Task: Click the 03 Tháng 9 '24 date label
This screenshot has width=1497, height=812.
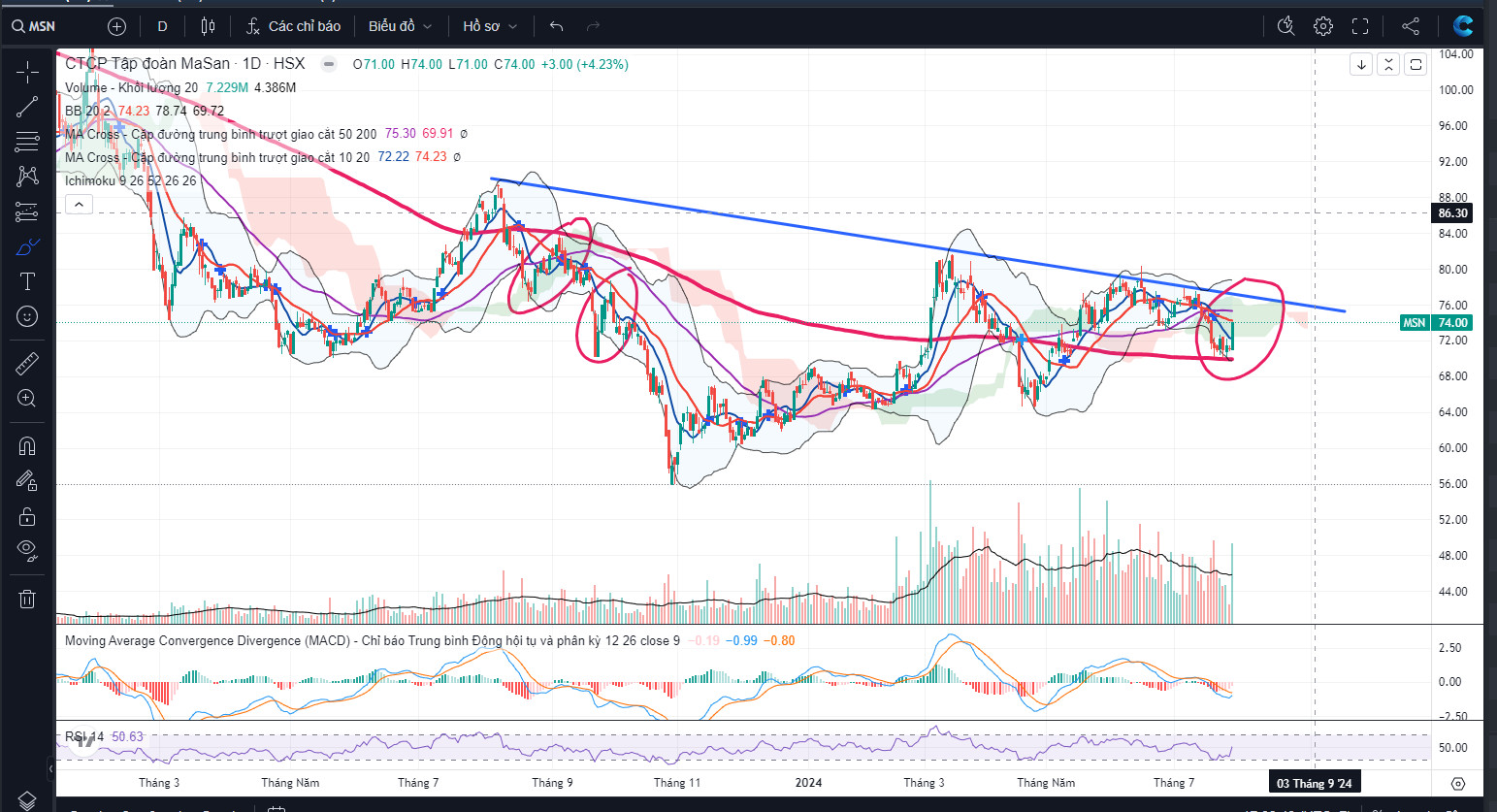Action: click(1314, 783)
